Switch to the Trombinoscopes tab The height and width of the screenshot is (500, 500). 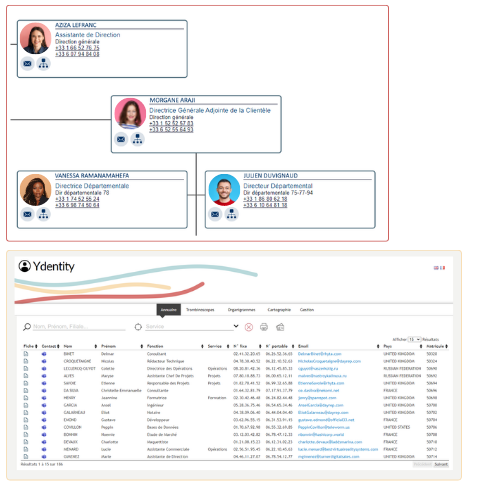[200, 310]
